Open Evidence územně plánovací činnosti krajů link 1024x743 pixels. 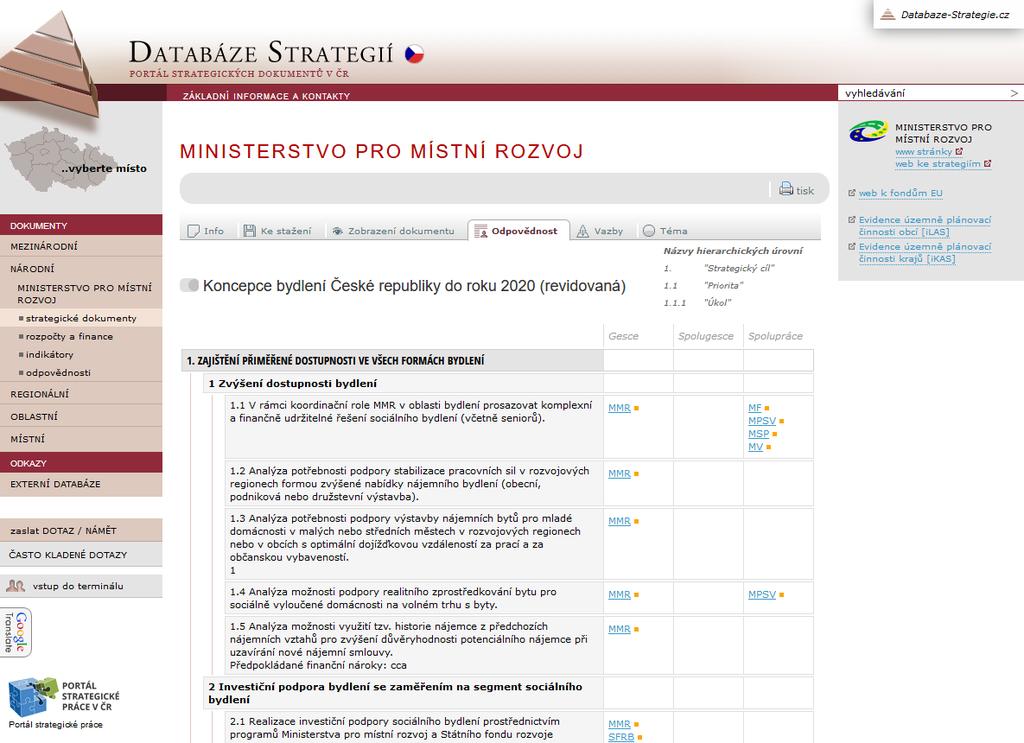[925, 253]
